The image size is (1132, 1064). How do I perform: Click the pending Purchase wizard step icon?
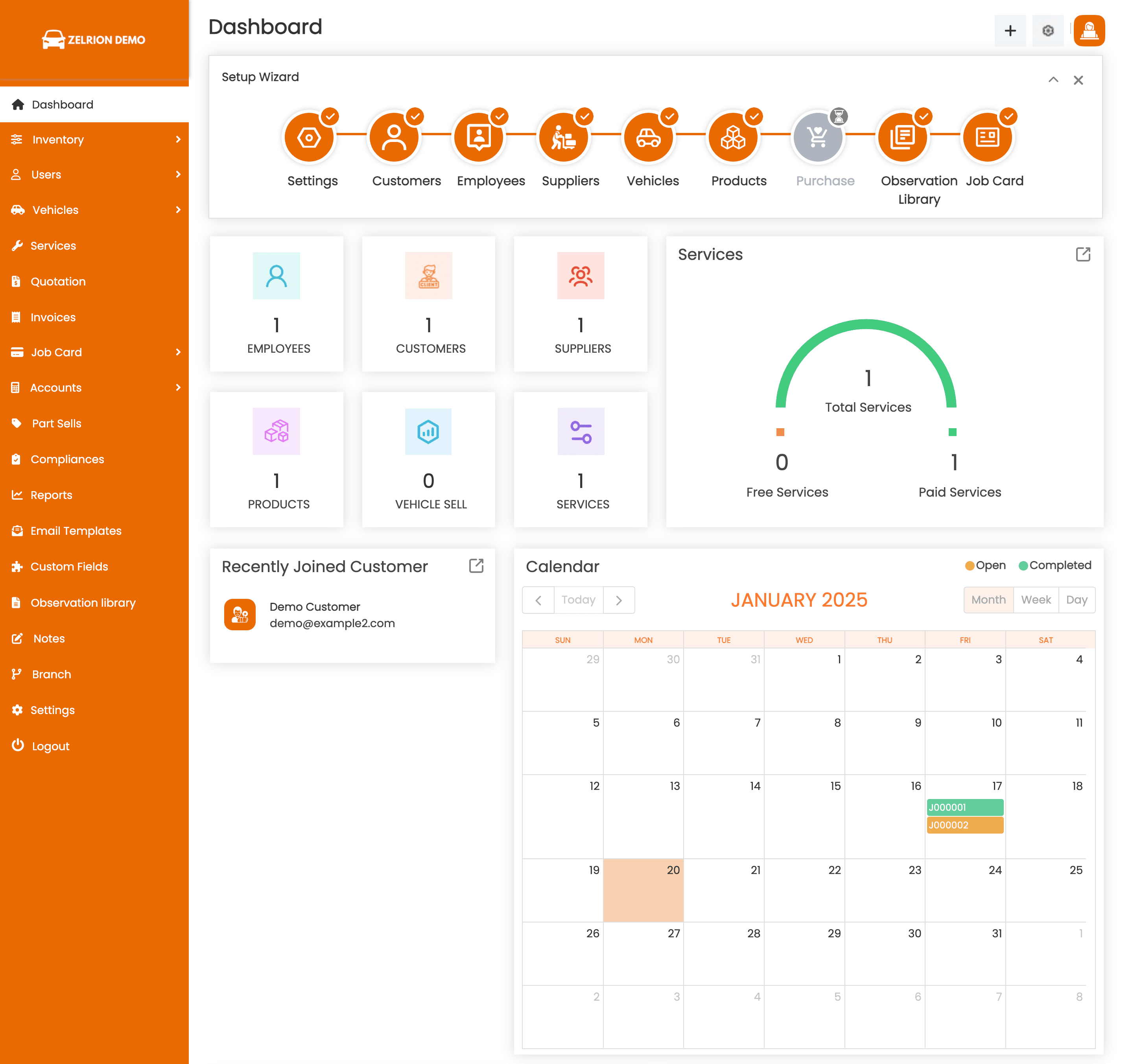[x=818, y=137]
